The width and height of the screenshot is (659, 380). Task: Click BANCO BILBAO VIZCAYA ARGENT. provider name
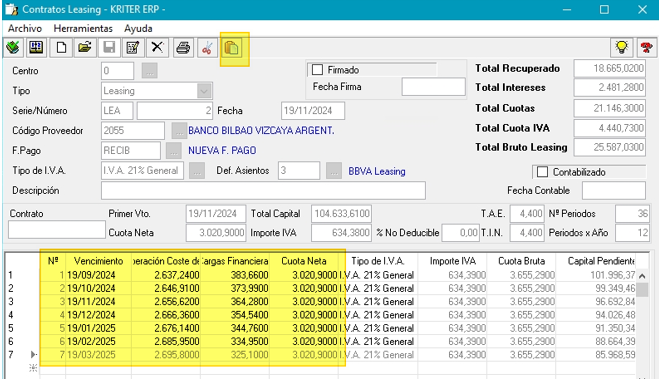click(261, 131)
